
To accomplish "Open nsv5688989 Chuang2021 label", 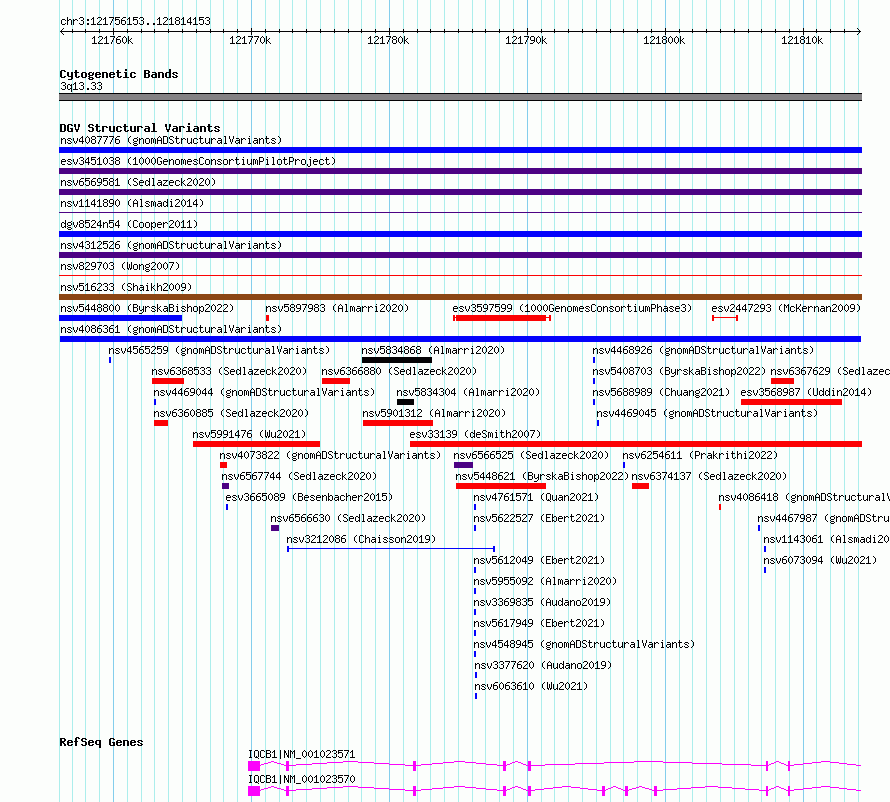I will coord(661,392).
